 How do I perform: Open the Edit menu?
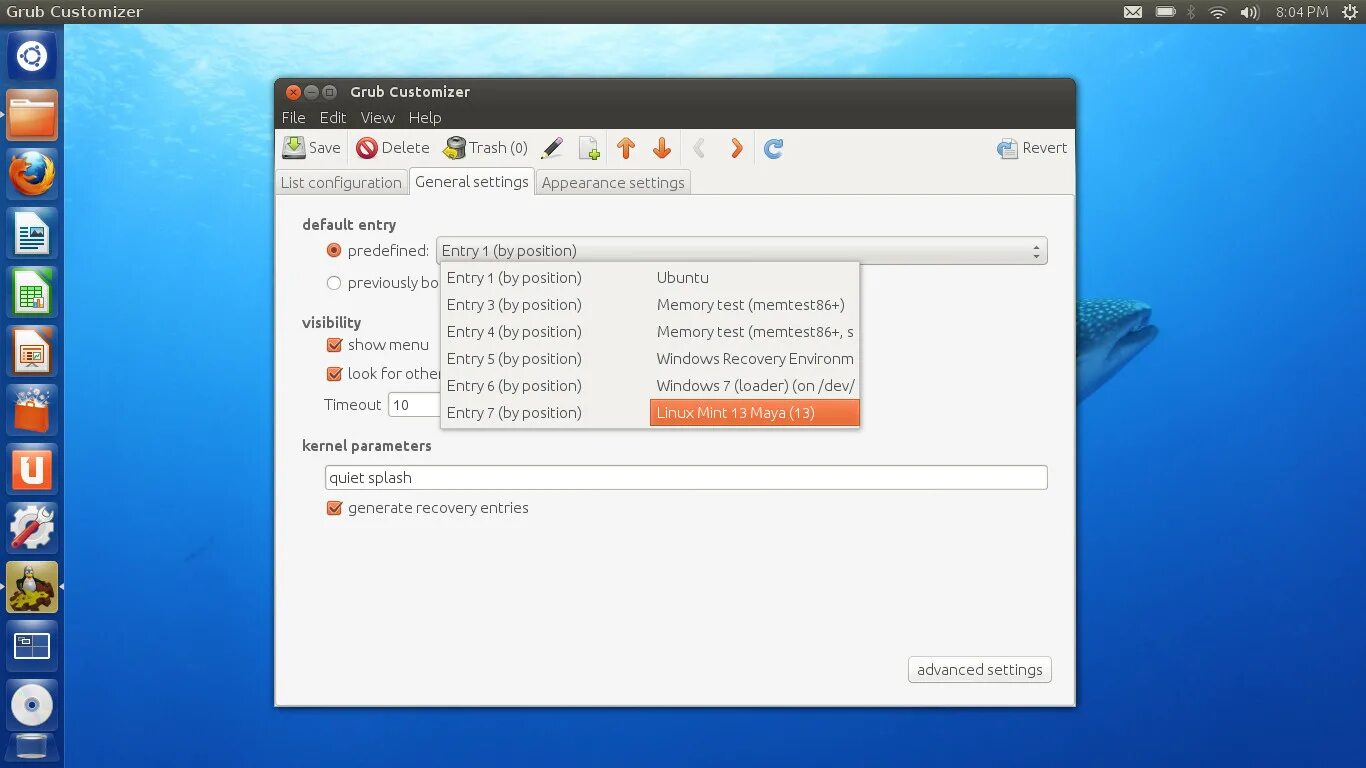click(333, 117)
